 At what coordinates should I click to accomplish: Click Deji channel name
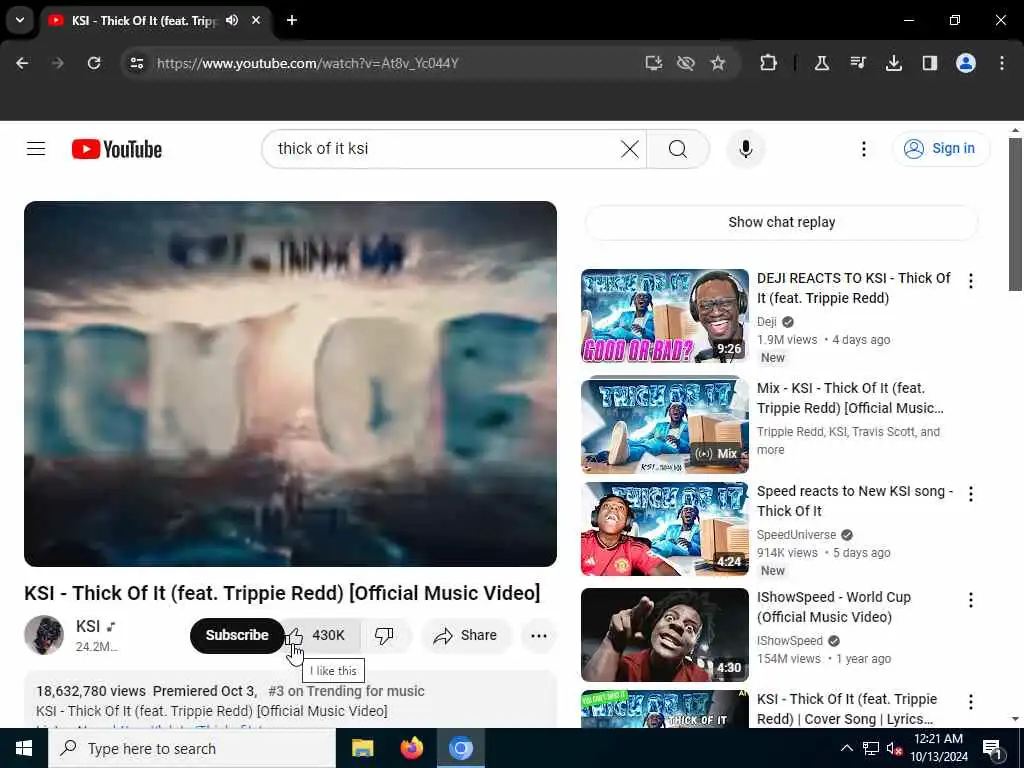(x=767, y=321)
